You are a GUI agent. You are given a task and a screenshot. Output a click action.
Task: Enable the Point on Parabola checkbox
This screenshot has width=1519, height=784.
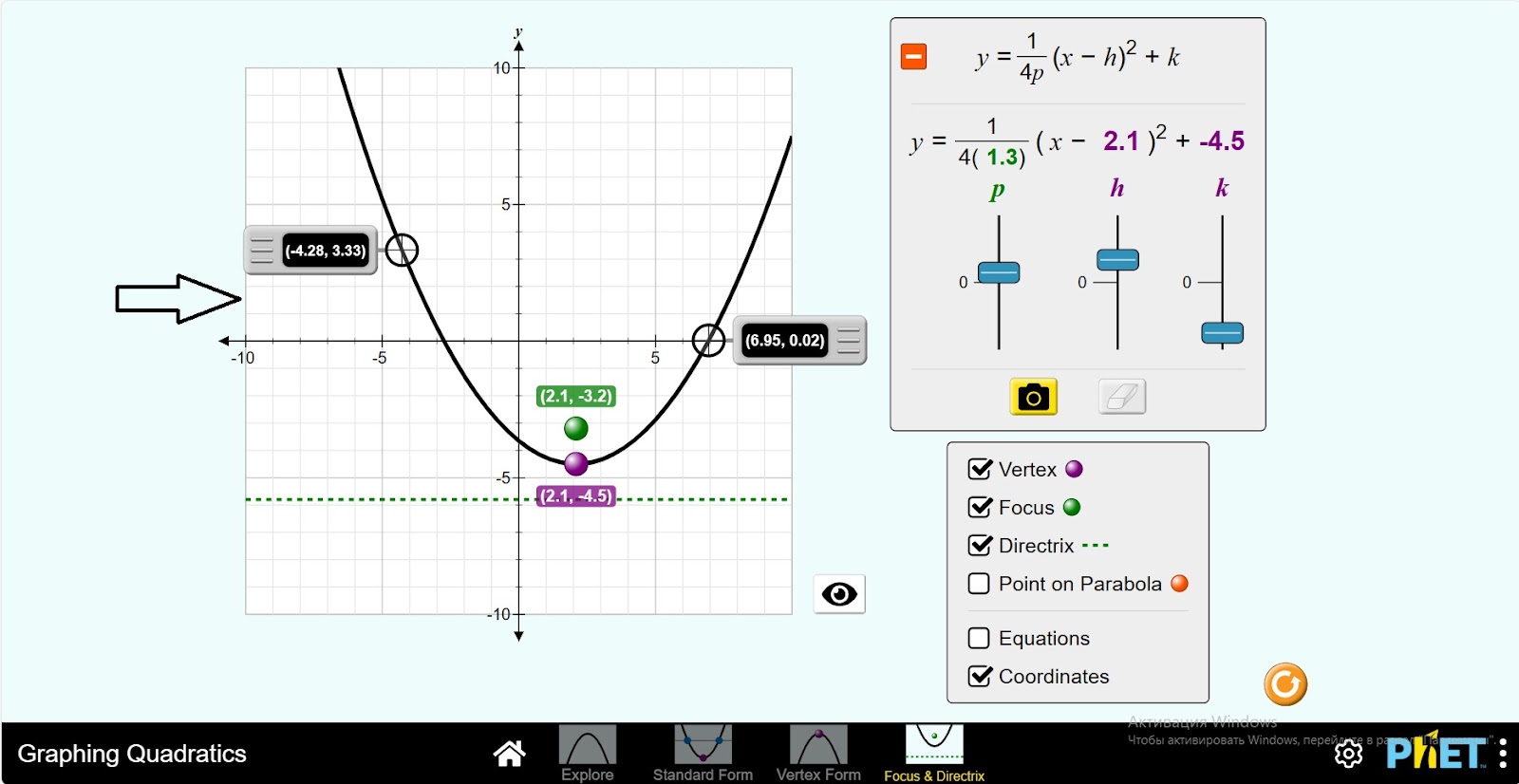pyautogui.click(x=980, y=584)
